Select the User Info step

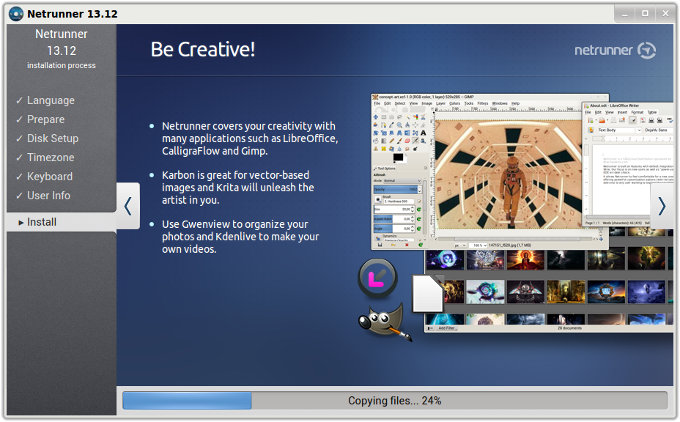pyautogui.click(x=49, y=196)
